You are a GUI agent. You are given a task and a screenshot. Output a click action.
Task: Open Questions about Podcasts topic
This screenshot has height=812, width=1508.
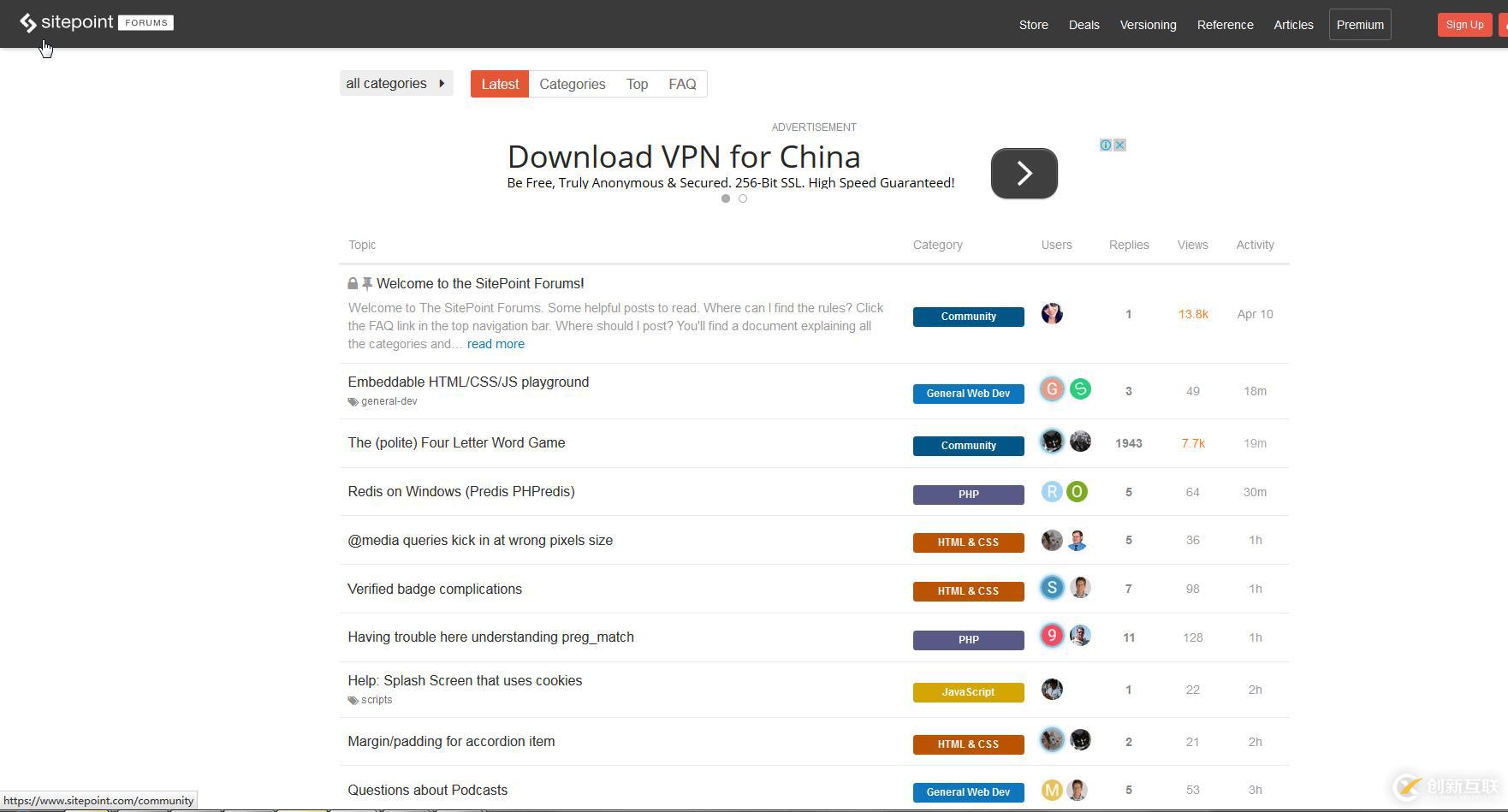[427, 790]
